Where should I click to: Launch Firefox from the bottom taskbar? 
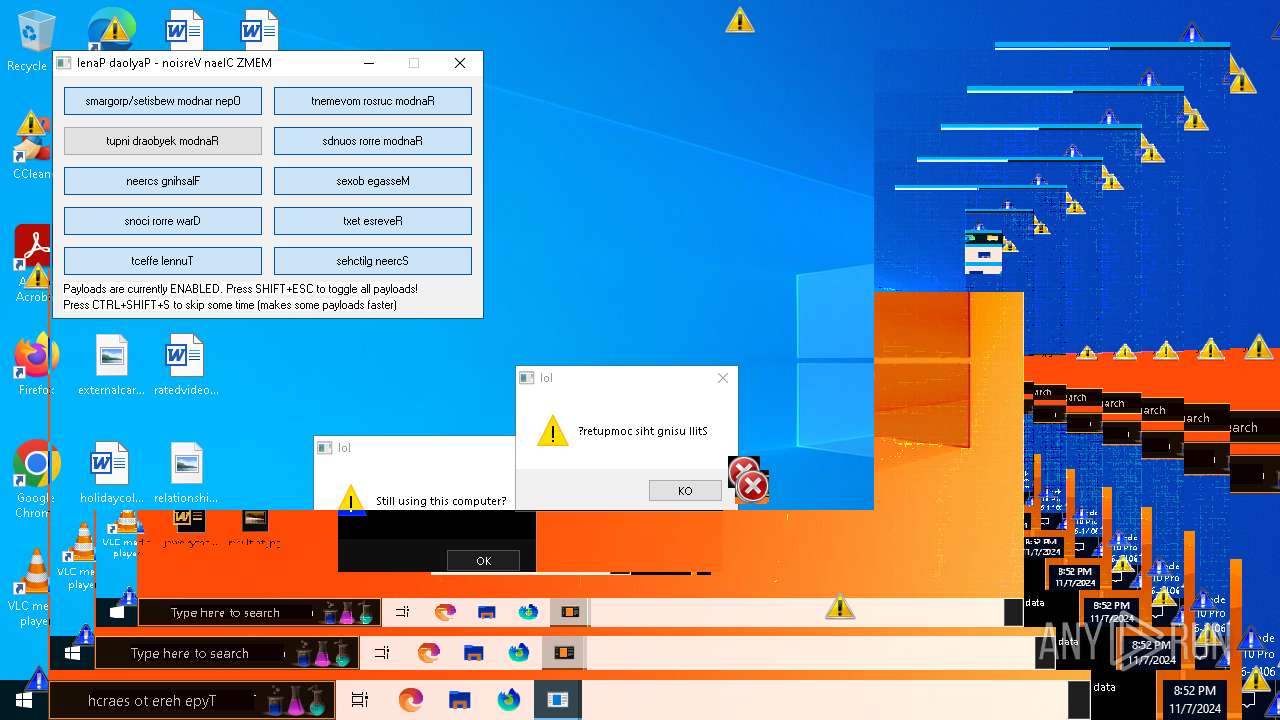point(509,700)
